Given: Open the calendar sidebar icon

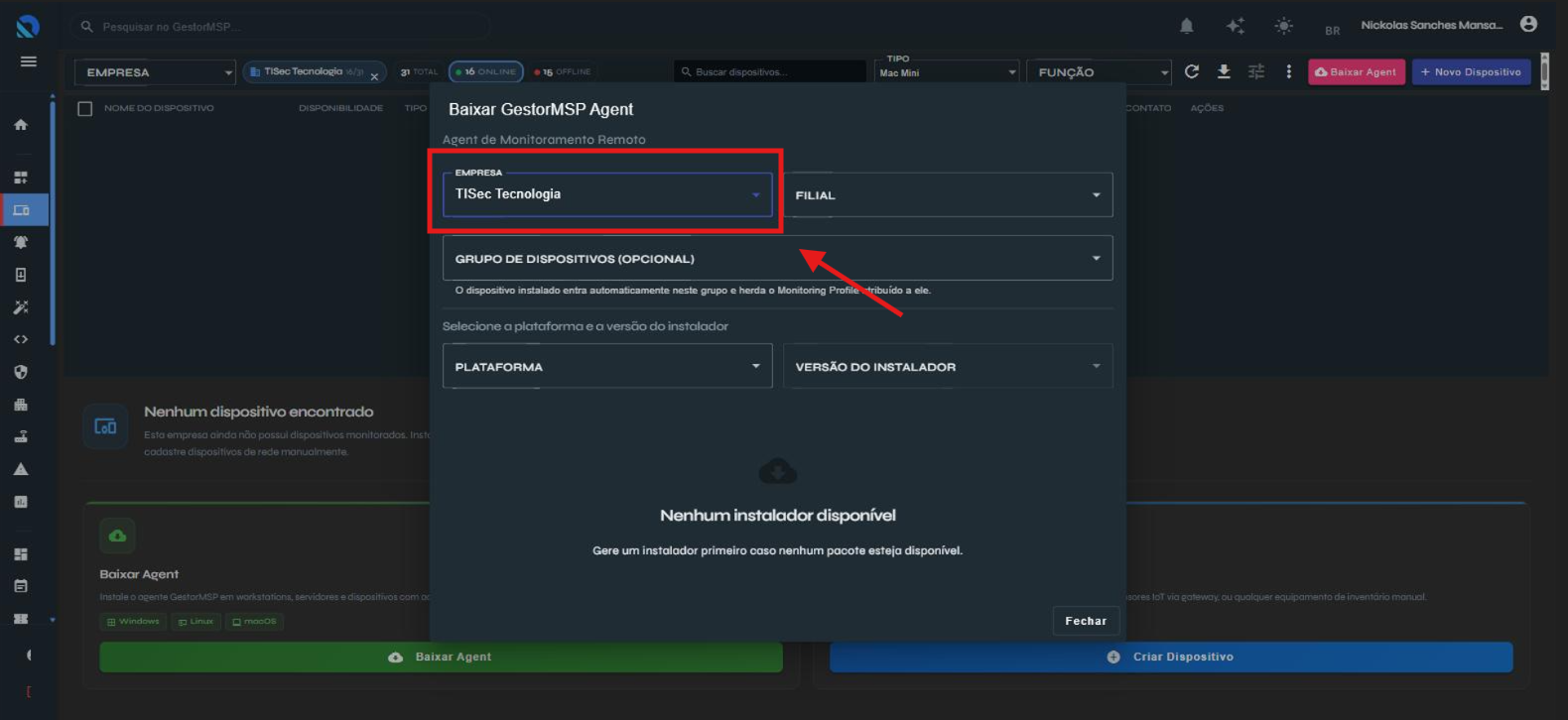Looking at the screenshot, I should coord(21,586).
